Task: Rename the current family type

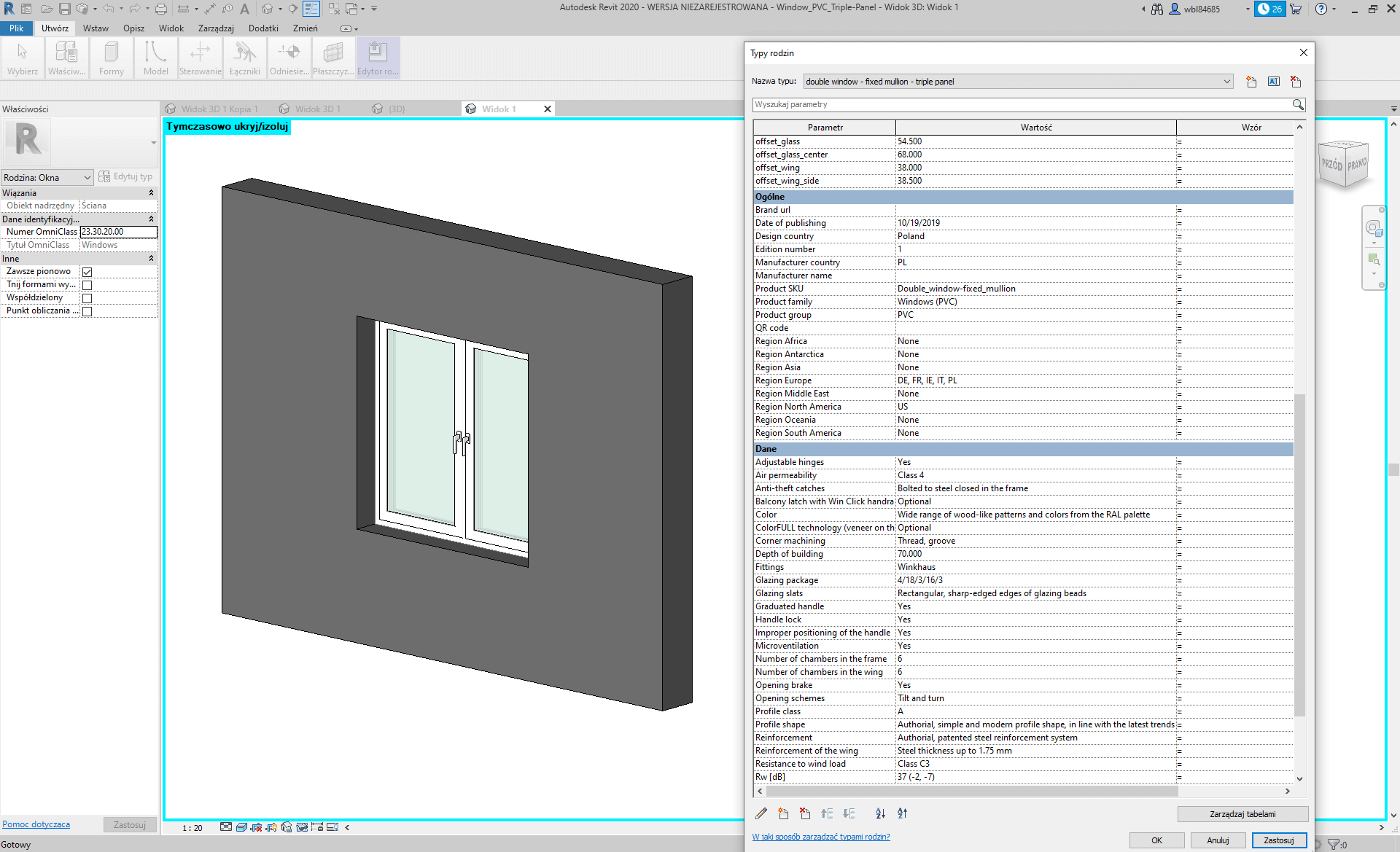Action: [x=1274, y=81]
